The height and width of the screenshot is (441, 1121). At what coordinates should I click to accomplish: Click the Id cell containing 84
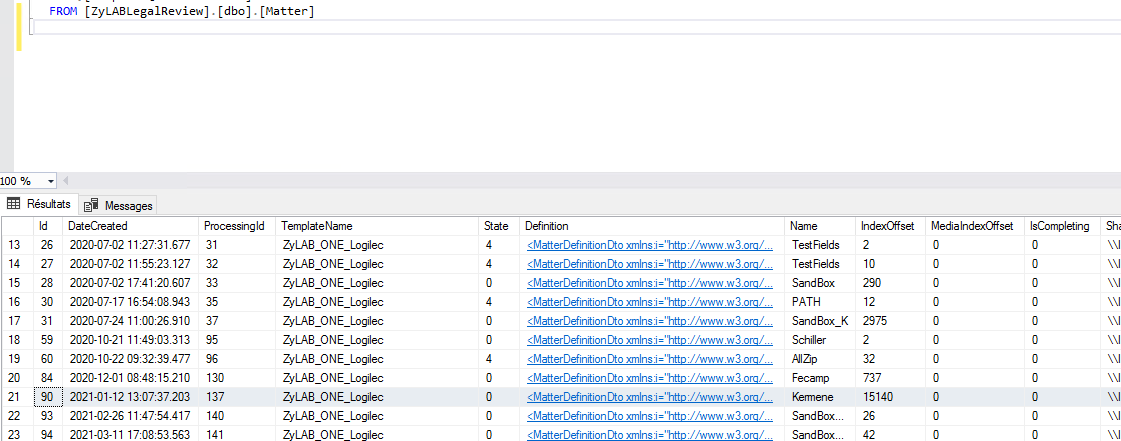pyautogui.click(x=50, y=378)
